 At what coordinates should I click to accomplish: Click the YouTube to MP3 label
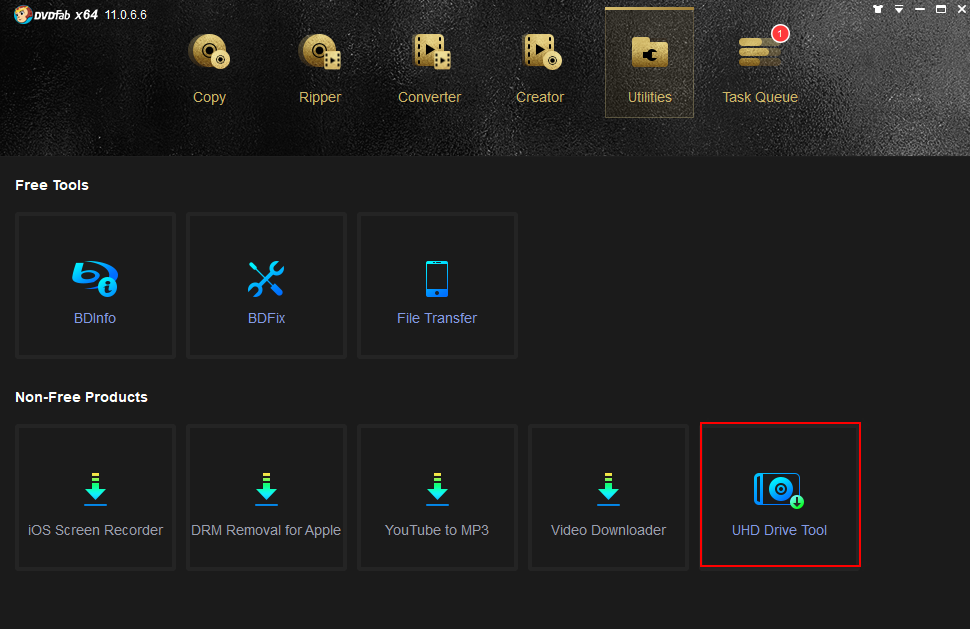click(437, 530)
